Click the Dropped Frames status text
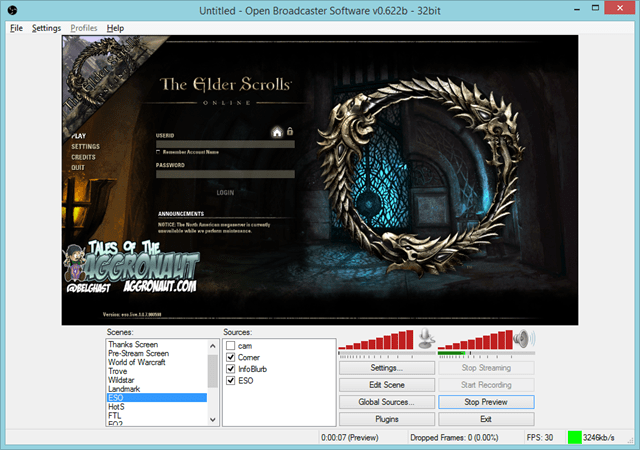This screenshot has height=450, width=640. [454, 438]
